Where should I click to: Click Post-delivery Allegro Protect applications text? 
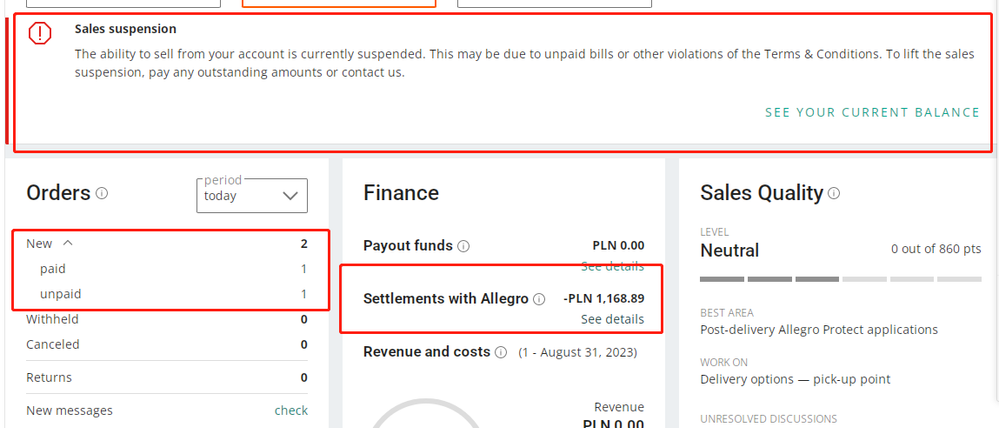[x=819, y=329]
